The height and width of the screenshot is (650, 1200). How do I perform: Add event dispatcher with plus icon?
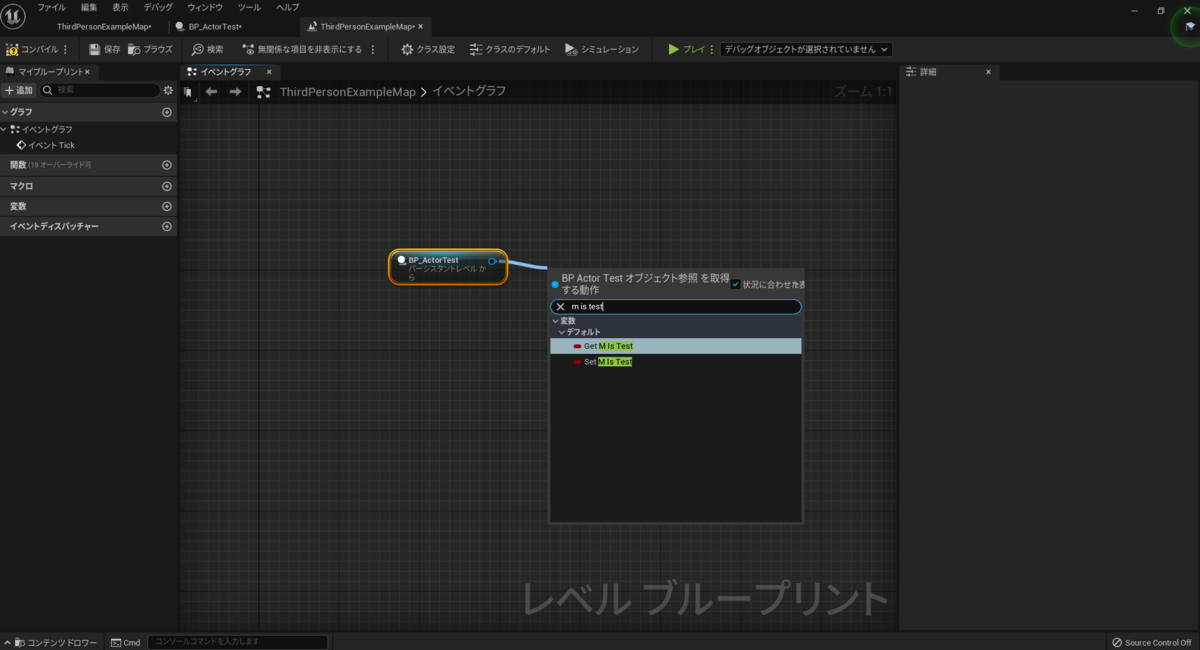pos(167,227)
